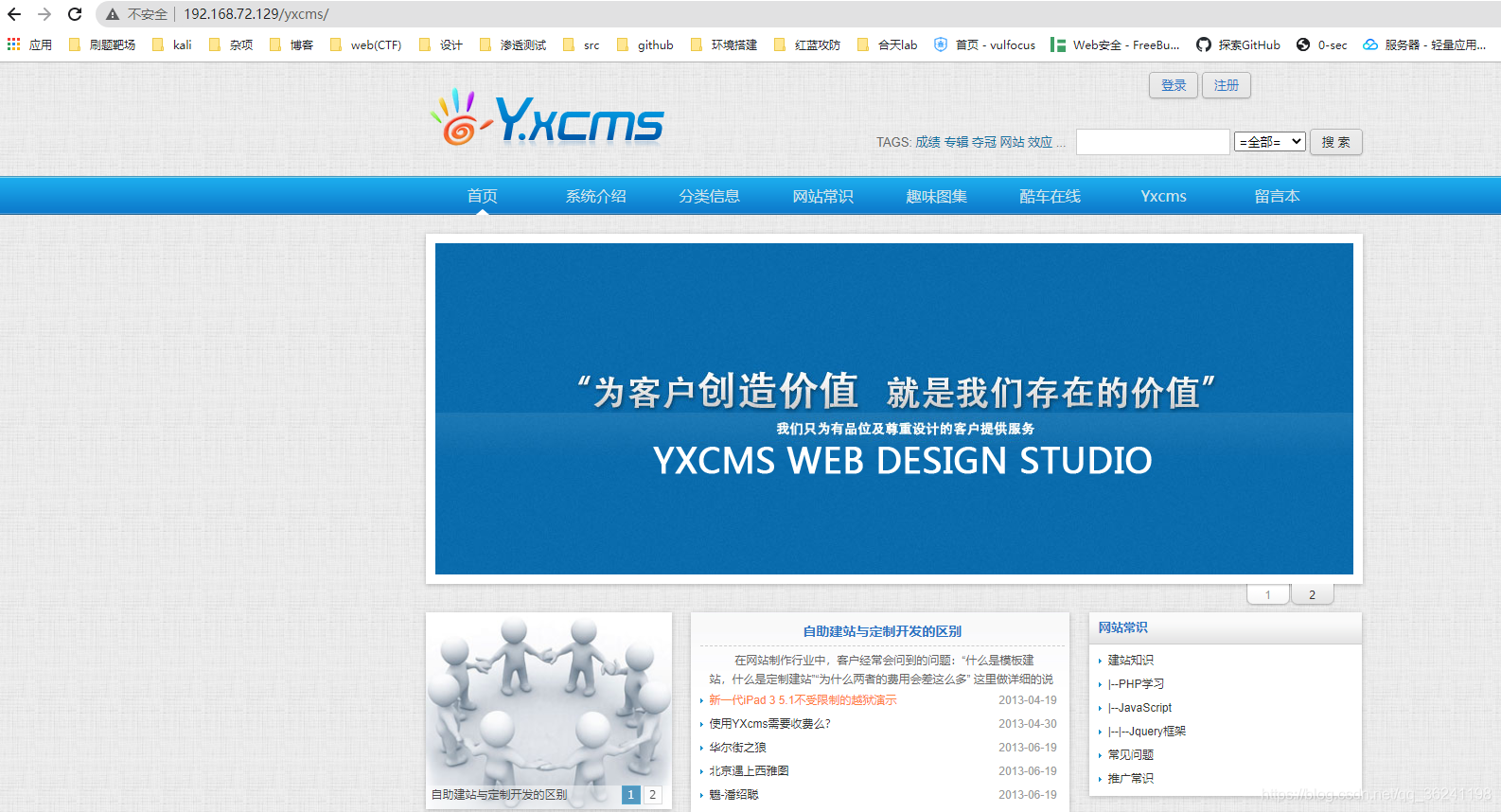Click the 专辑 tag link
The width and height of the screenshot is (1501, 812).
coord(956,142)
